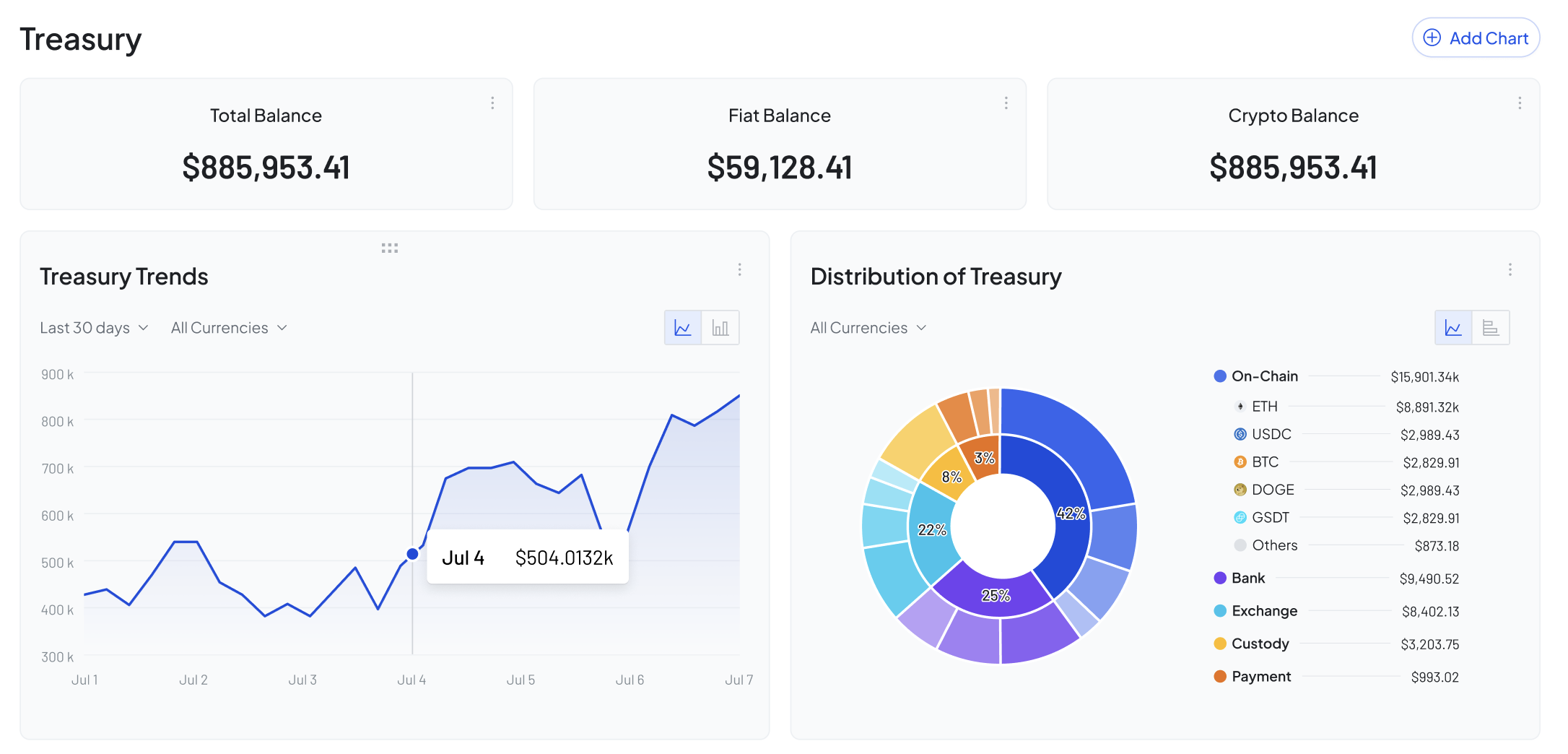Switch Distribution chart to horizontal bar view
1568x754 pixels.
point(1490,328)
